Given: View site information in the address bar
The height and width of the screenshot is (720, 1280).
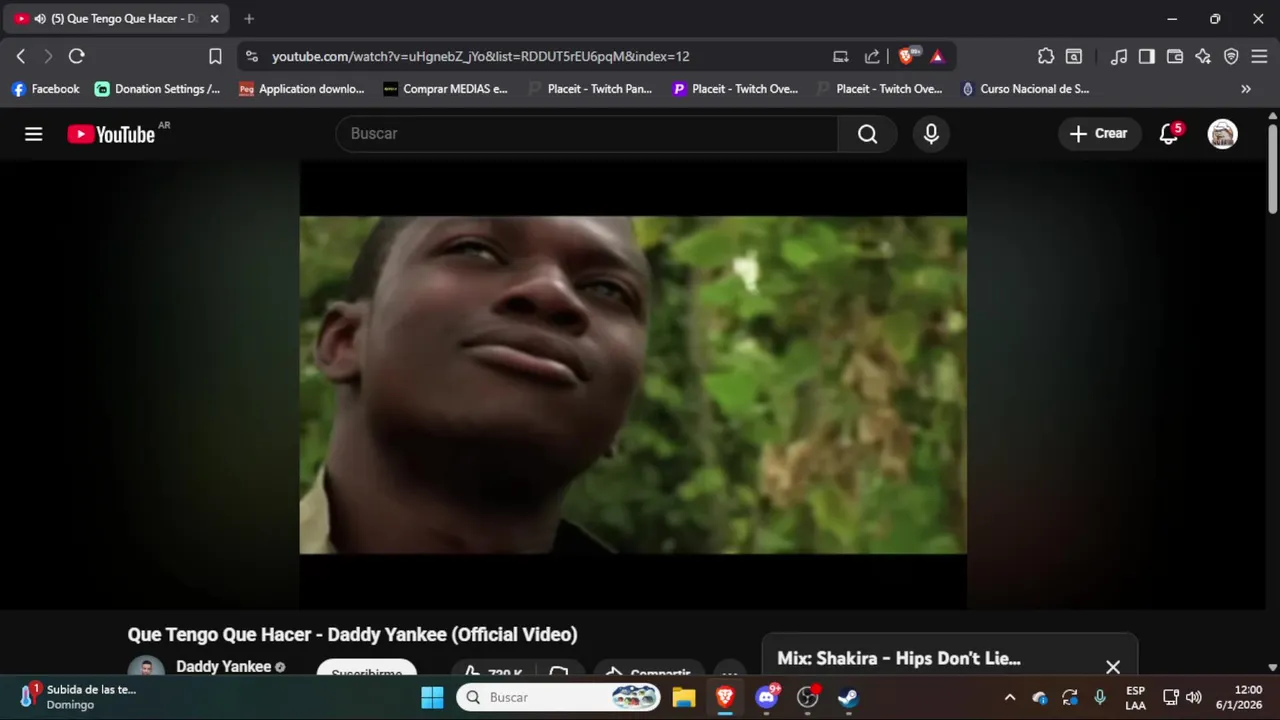Looking at the screenshot, I should click(x=251, y=56).
